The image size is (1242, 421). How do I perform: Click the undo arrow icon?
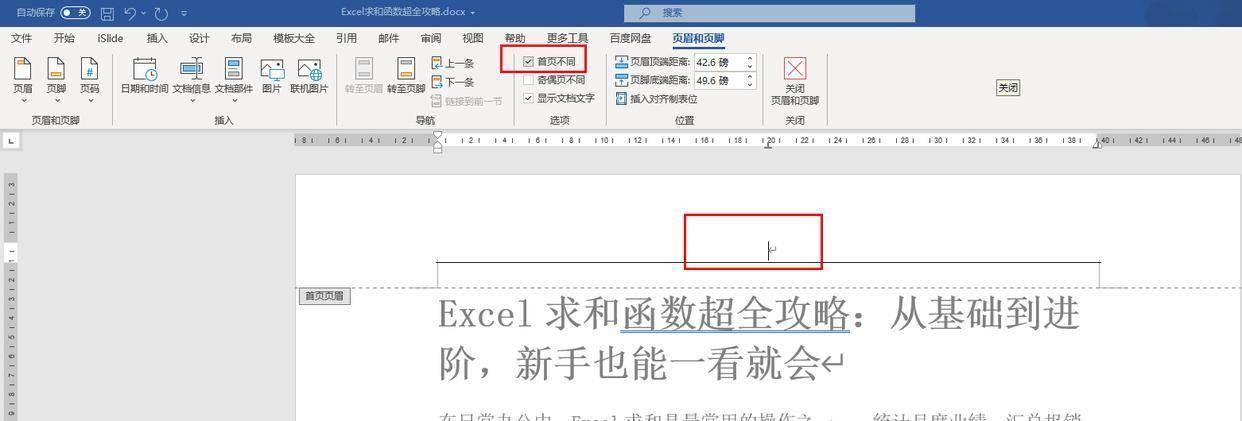[130, 13]
